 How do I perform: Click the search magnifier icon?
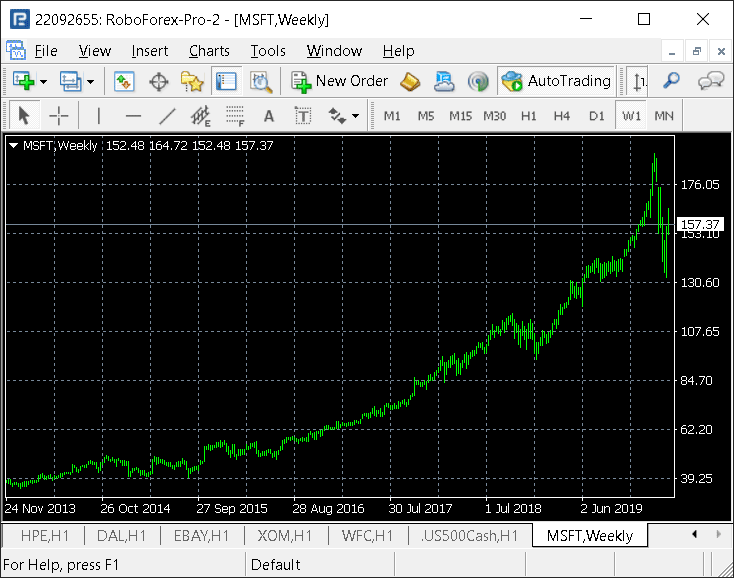pyautogui.click(x=672, y=80)
